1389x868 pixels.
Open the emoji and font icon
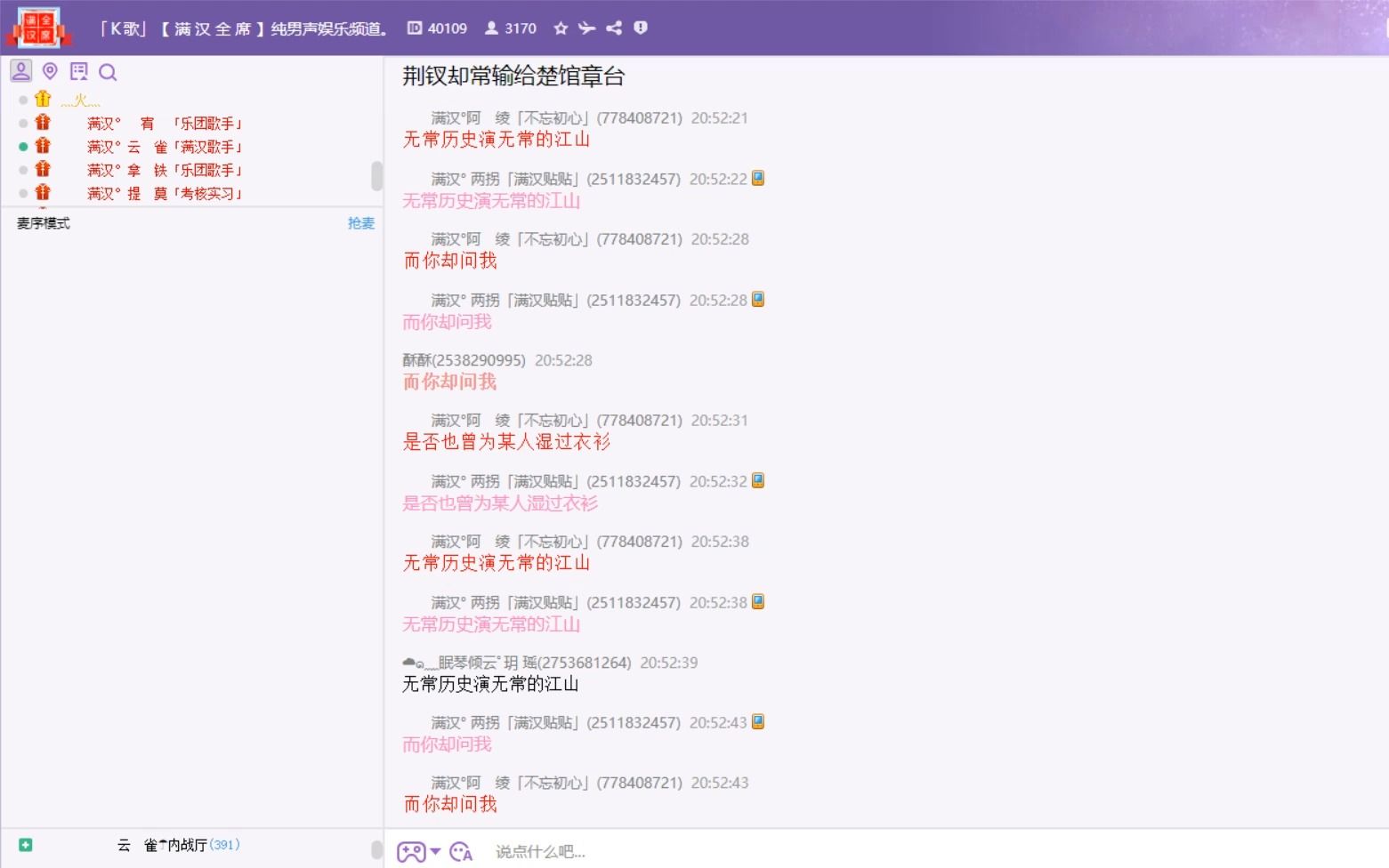coord(461,852)
